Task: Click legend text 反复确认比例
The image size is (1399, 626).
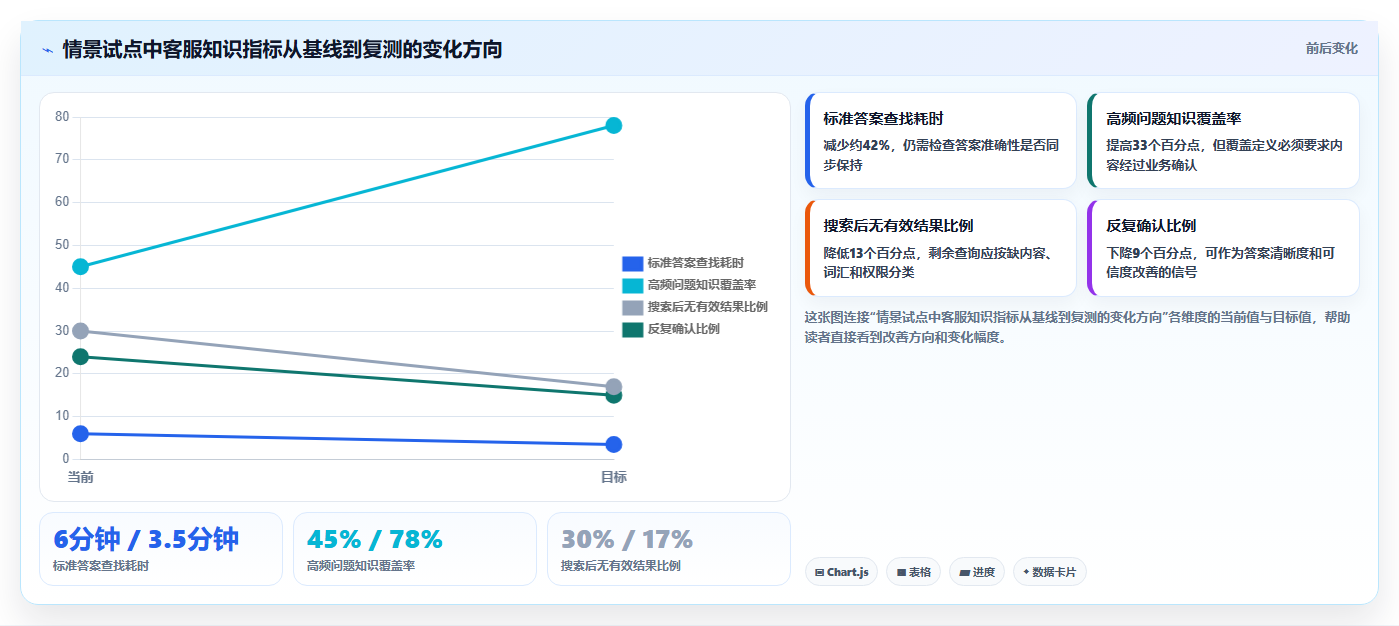Action: pos(683,329)
